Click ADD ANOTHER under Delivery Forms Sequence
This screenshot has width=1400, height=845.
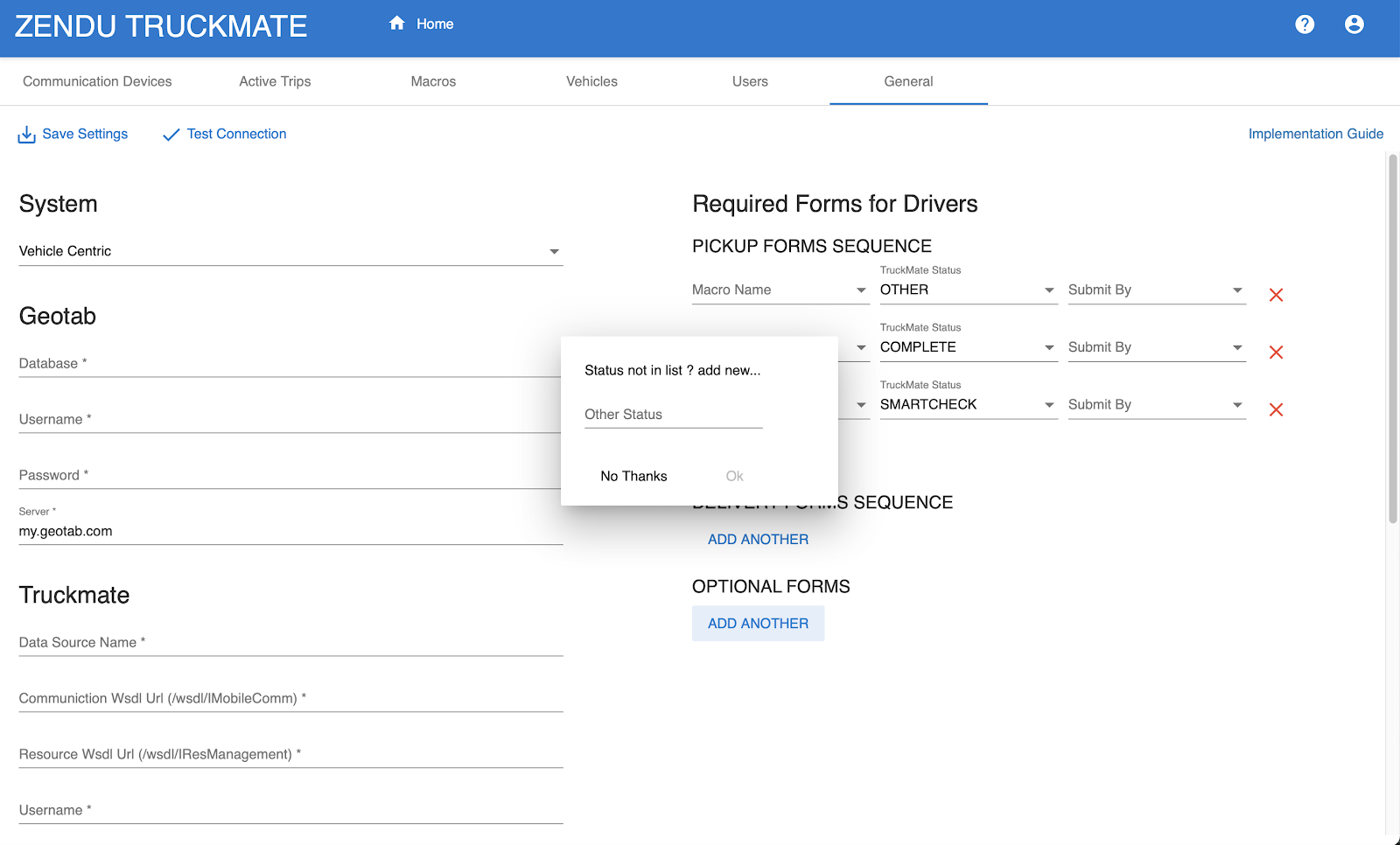click(758, 540)
